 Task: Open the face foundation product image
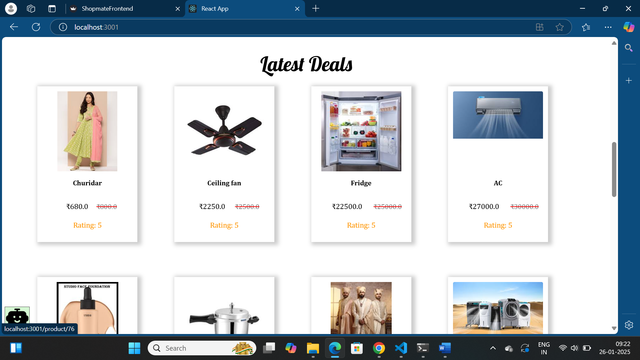87,308
